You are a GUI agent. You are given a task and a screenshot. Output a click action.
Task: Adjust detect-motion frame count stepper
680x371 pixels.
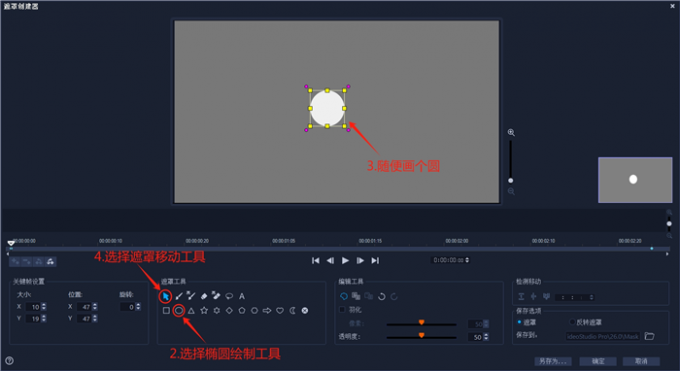point(591,297)
